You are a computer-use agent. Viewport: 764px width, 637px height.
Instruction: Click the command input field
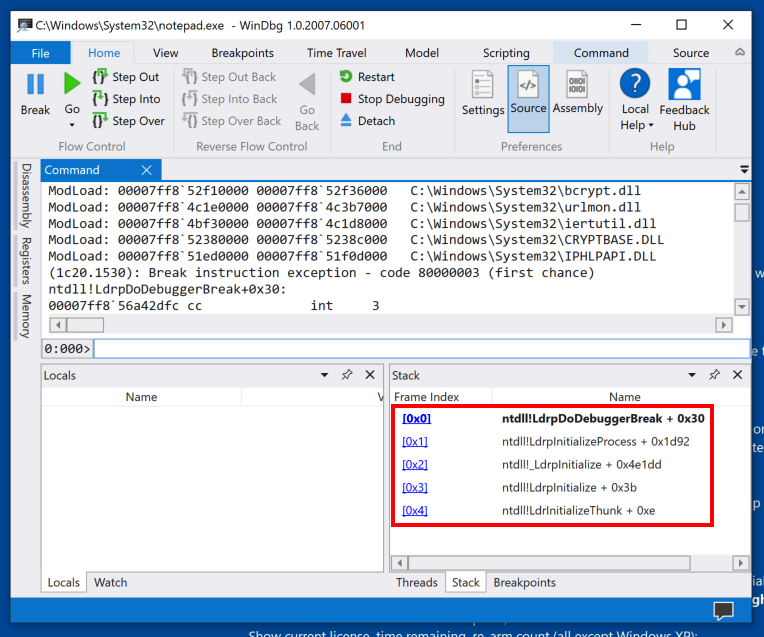pyautogui.click(x=421, y=349)
